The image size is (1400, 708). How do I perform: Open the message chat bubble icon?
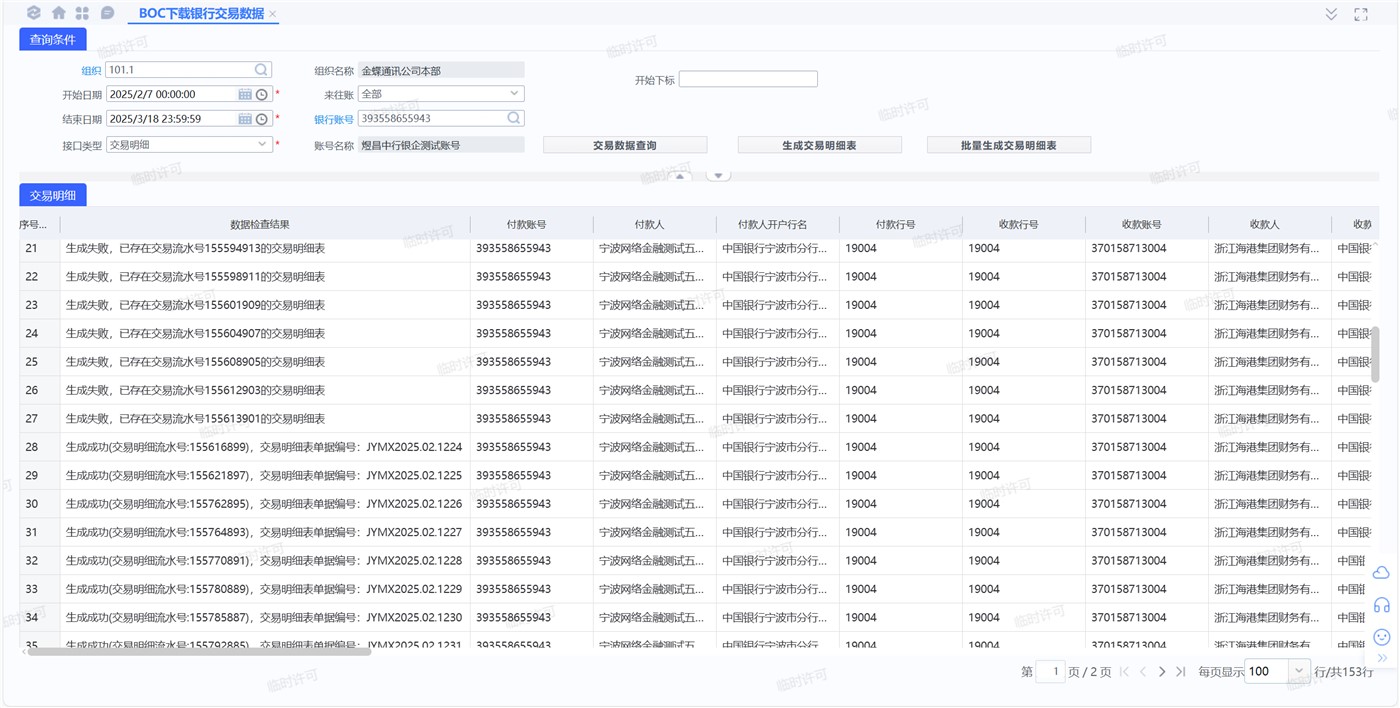pyautogui.click(x=107, y=13)
